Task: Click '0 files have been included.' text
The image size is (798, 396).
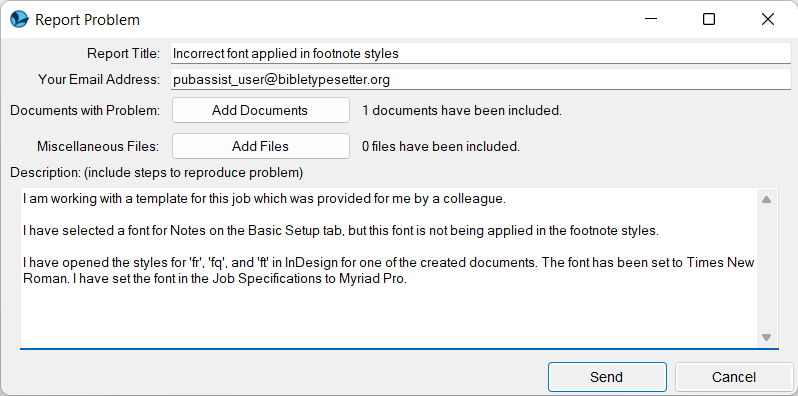Action: 441,147
